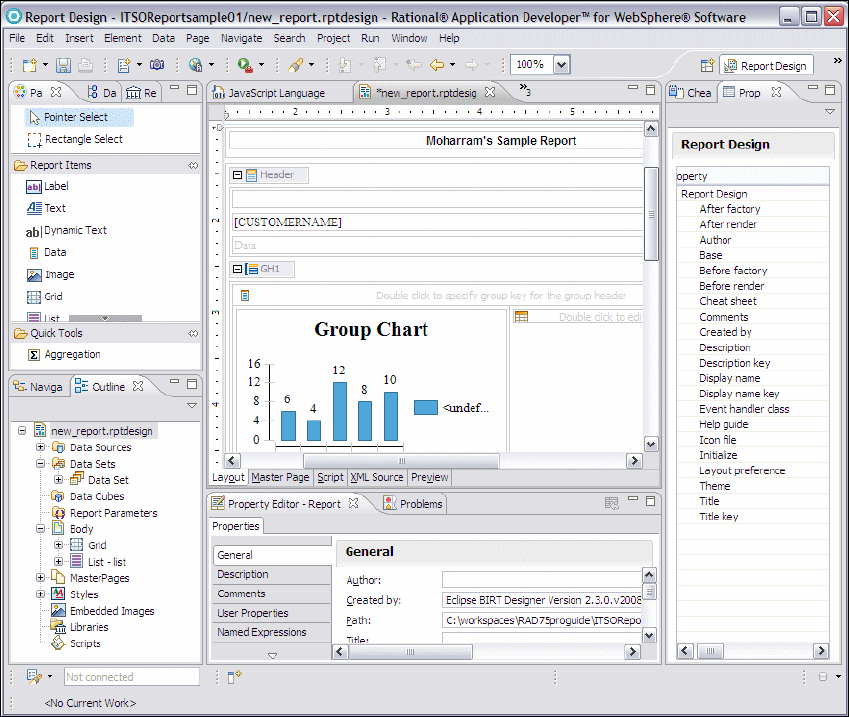
Task: Select the Aggregation quick tool
Action: pos(71,354)
